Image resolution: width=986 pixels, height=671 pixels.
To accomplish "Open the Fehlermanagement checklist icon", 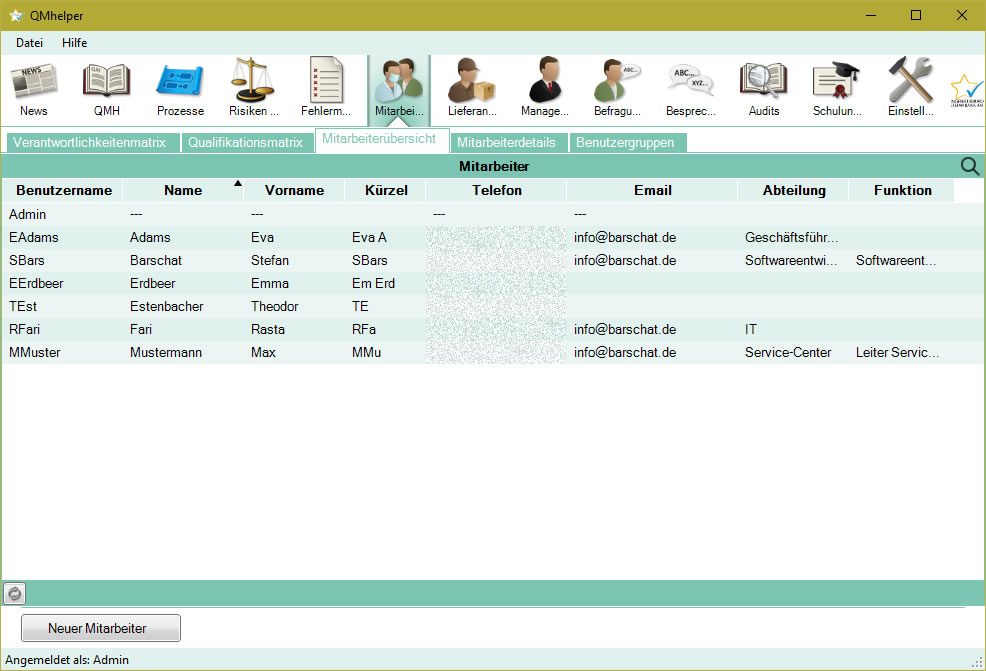I will tap(326, 88).
